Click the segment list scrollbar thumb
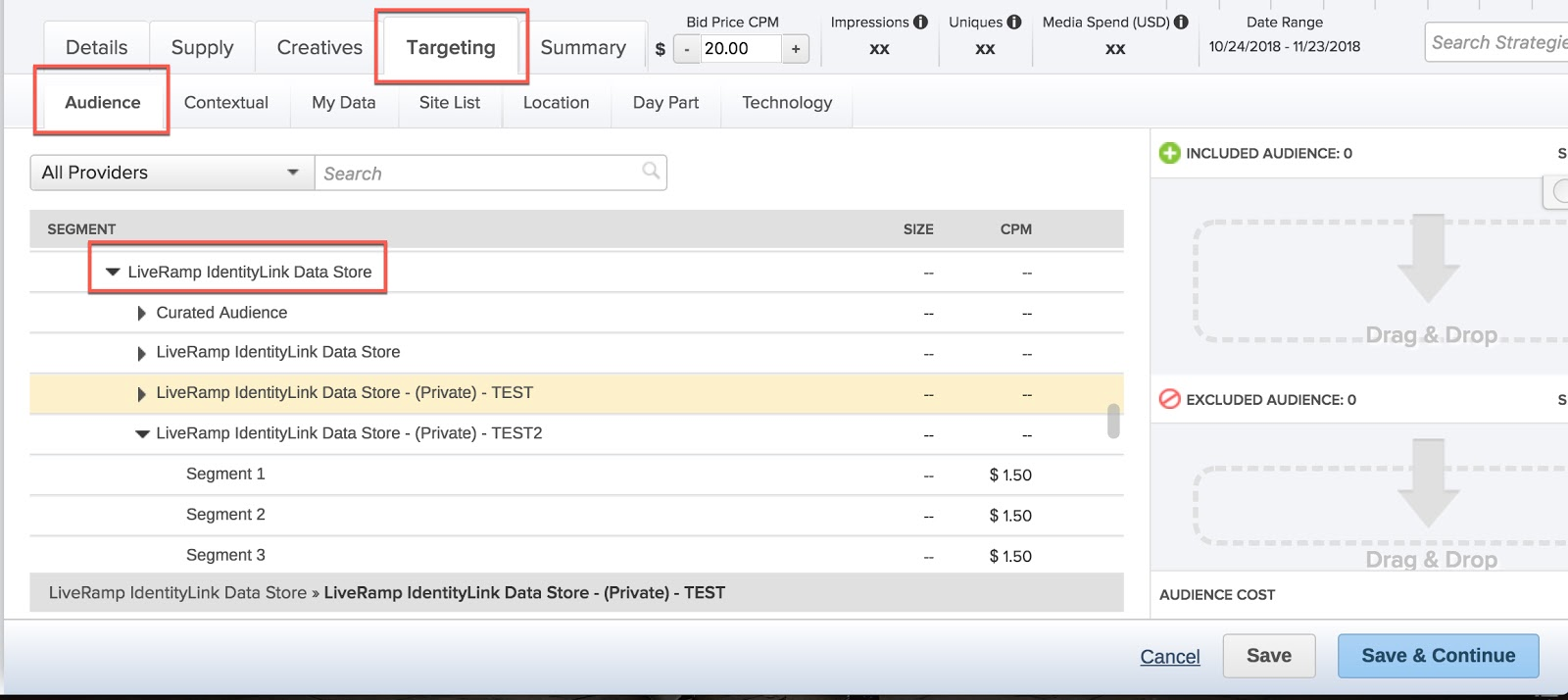Screen dimensions: 1568x700 click(x=1113, y=421)
